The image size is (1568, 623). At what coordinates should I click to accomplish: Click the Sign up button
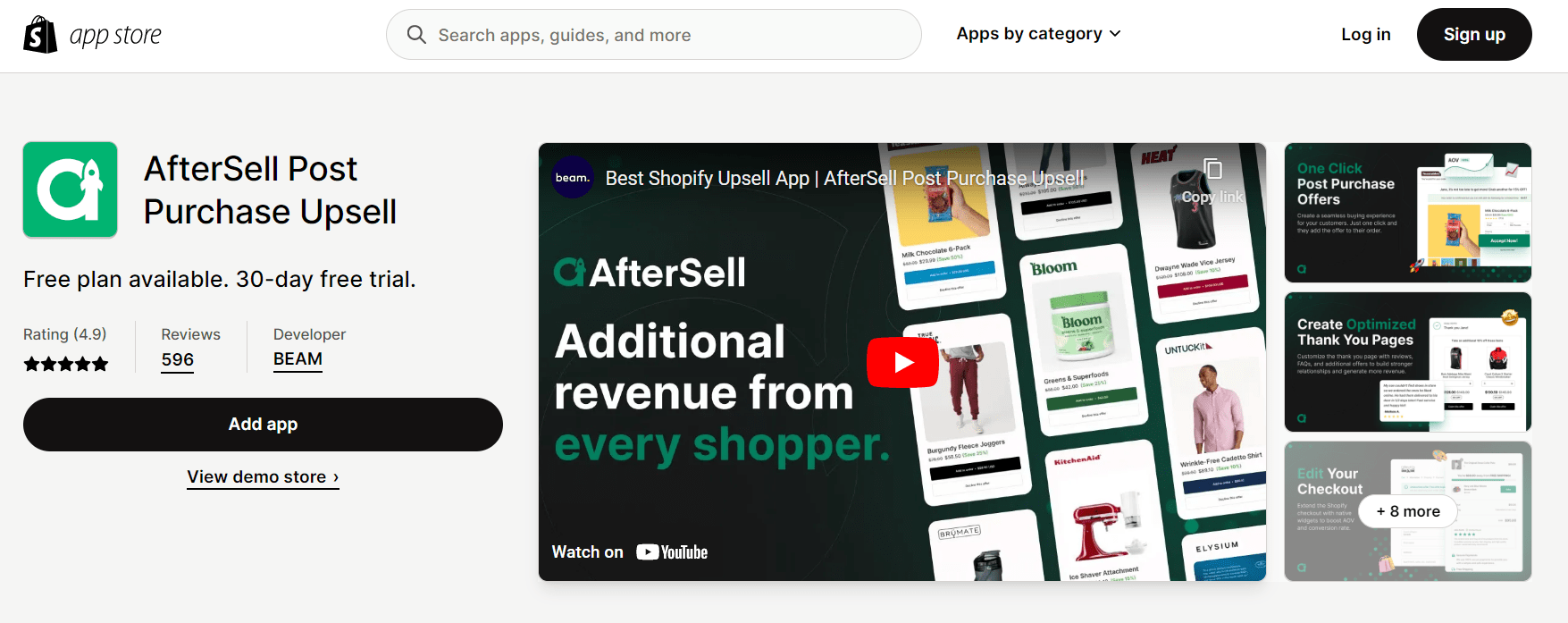(1474, 35)
